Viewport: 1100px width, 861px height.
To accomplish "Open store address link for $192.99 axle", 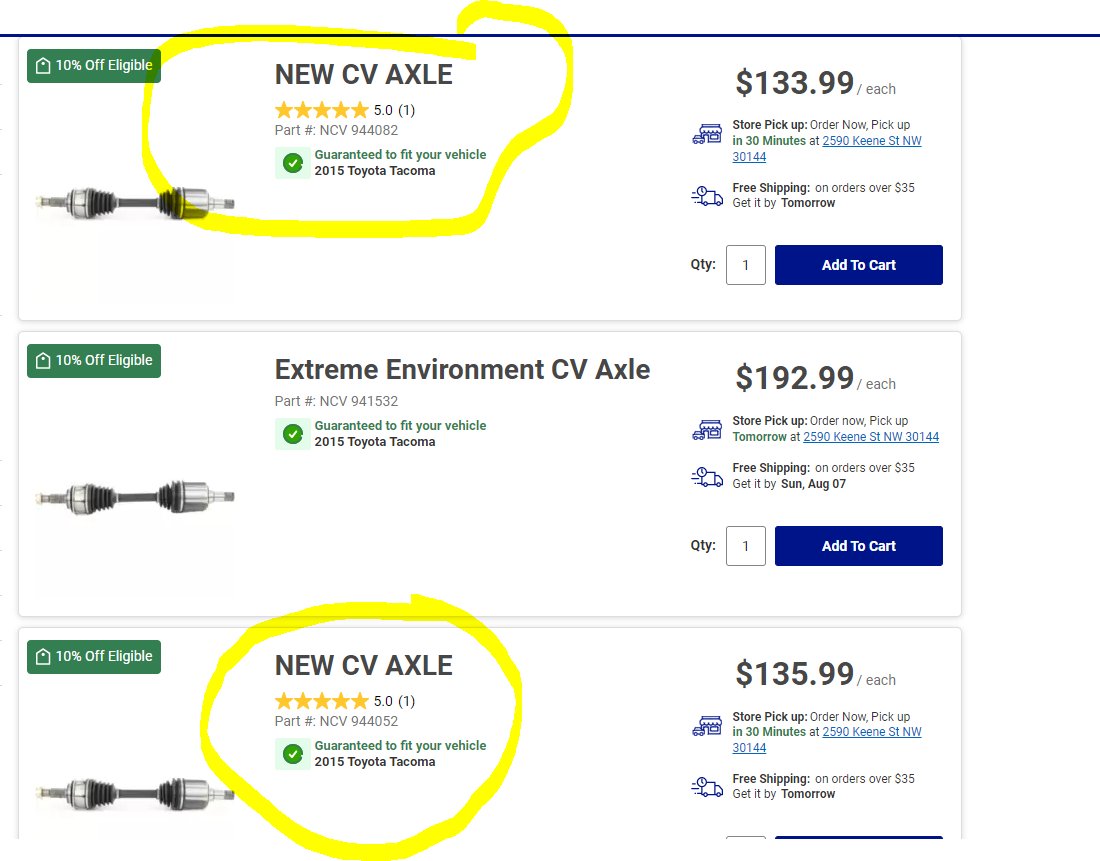I will click(870, 437).
